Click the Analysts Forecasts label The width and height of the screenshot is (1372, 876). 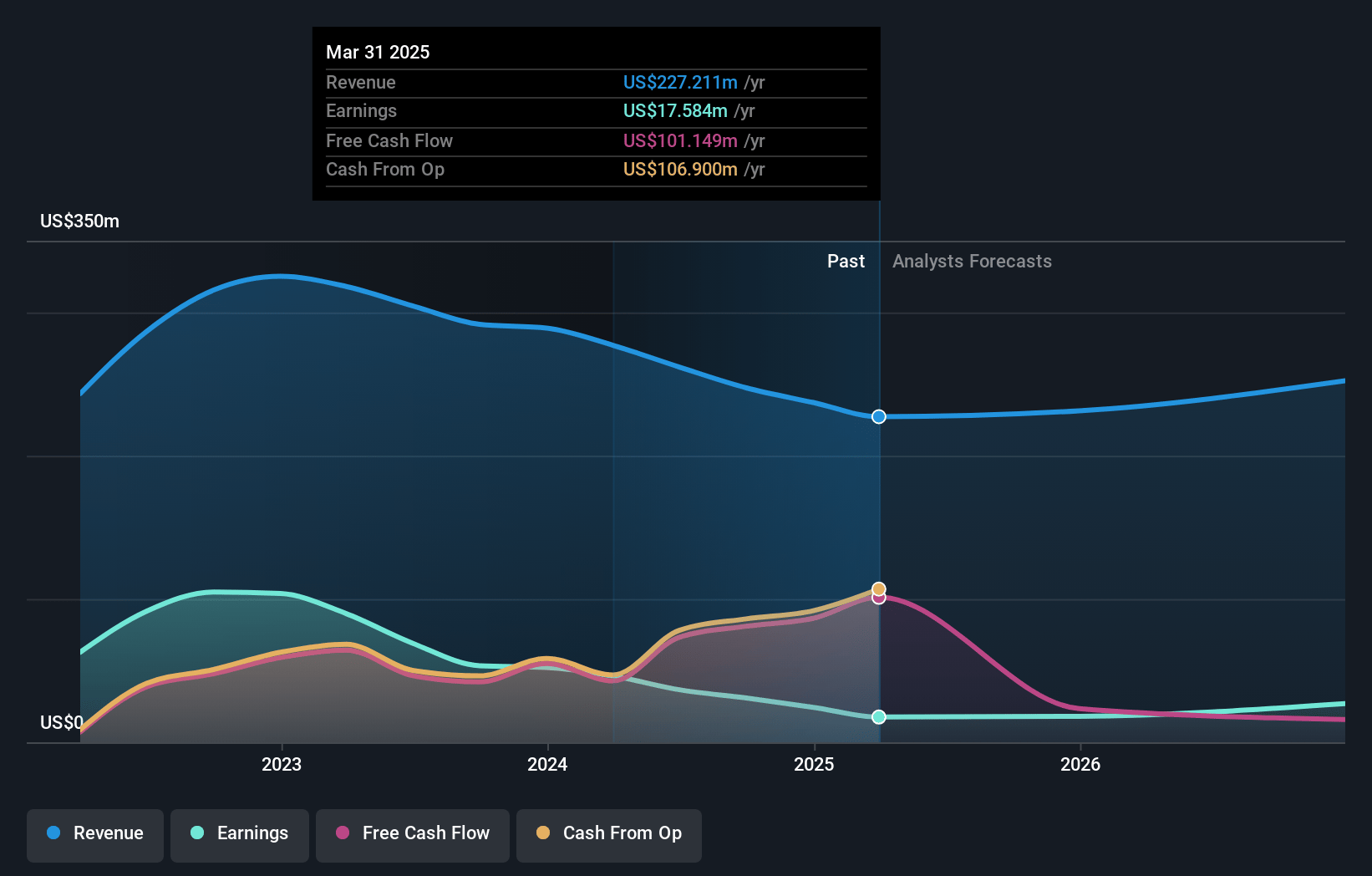(972, 262)
